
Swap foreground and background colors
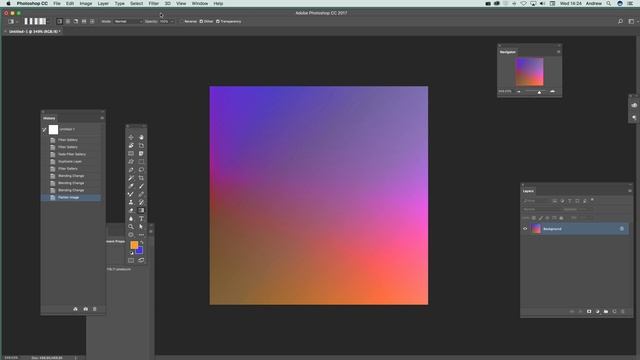(142, 243)
